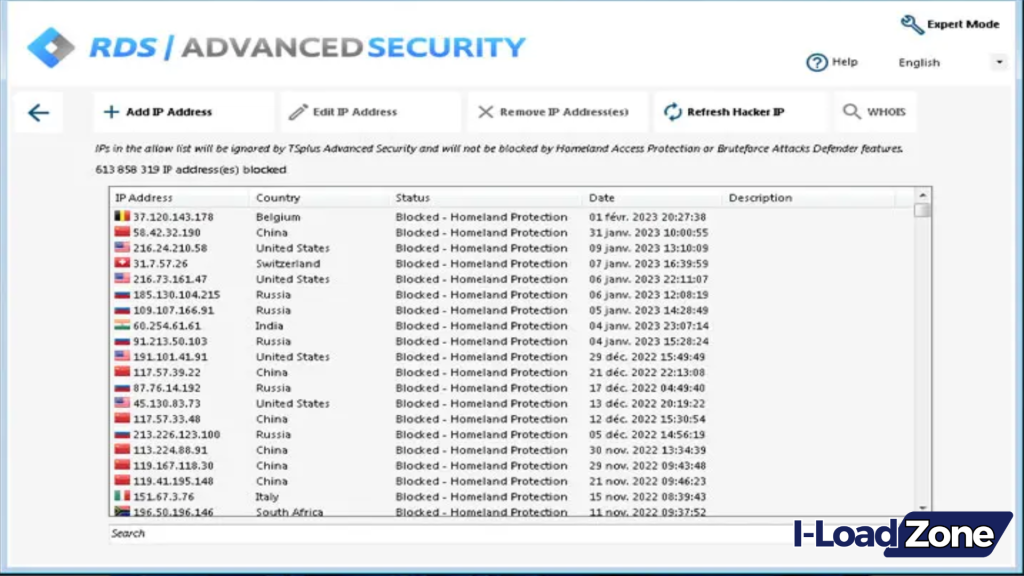Viewport: 1024px width, 576px height.
Task: Click the X icon on Remove IP Addresses
Action: coord(486,110)
